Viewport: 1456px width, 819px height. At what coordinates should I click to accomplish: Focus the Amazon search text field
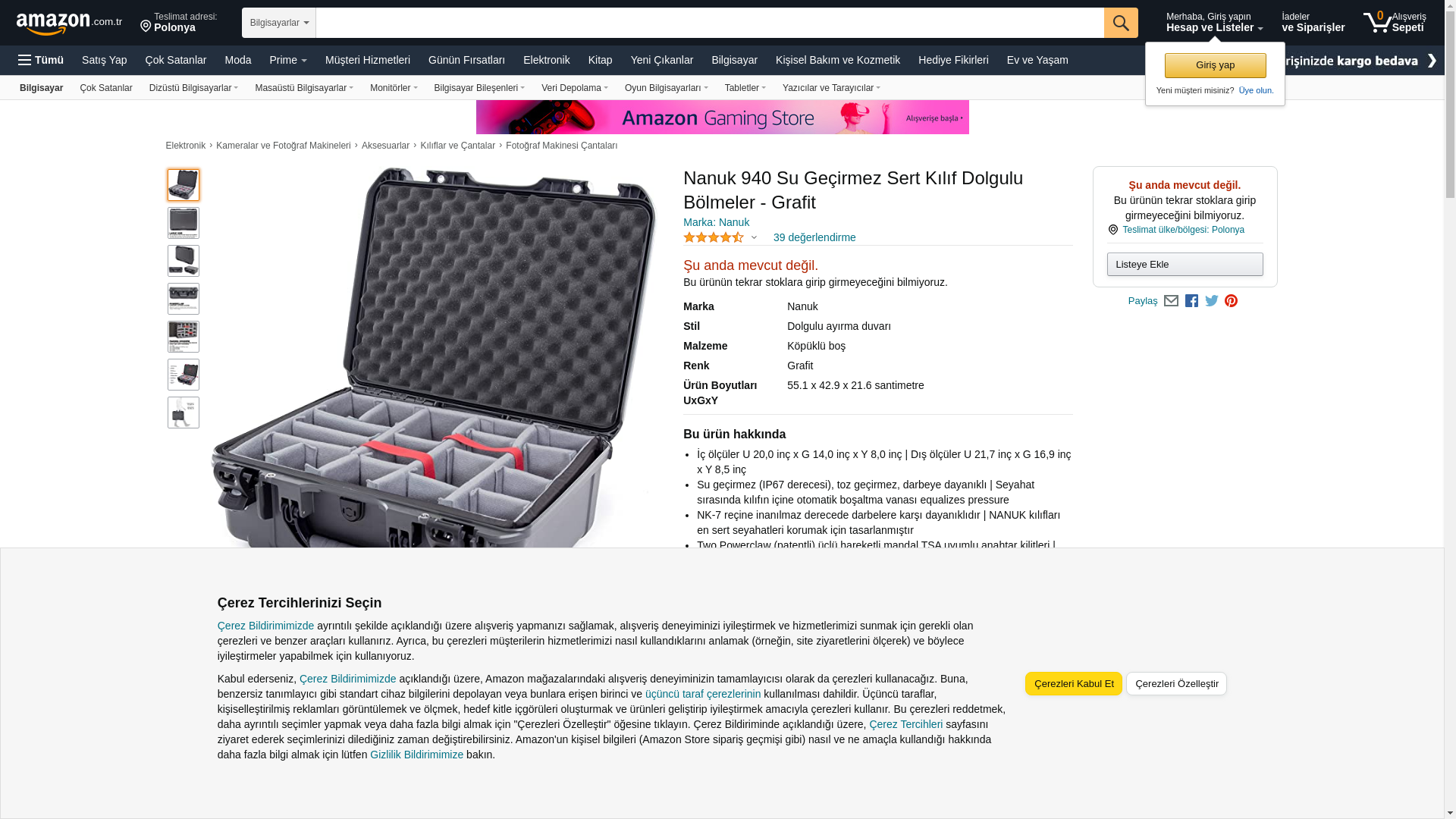(710, 23)
